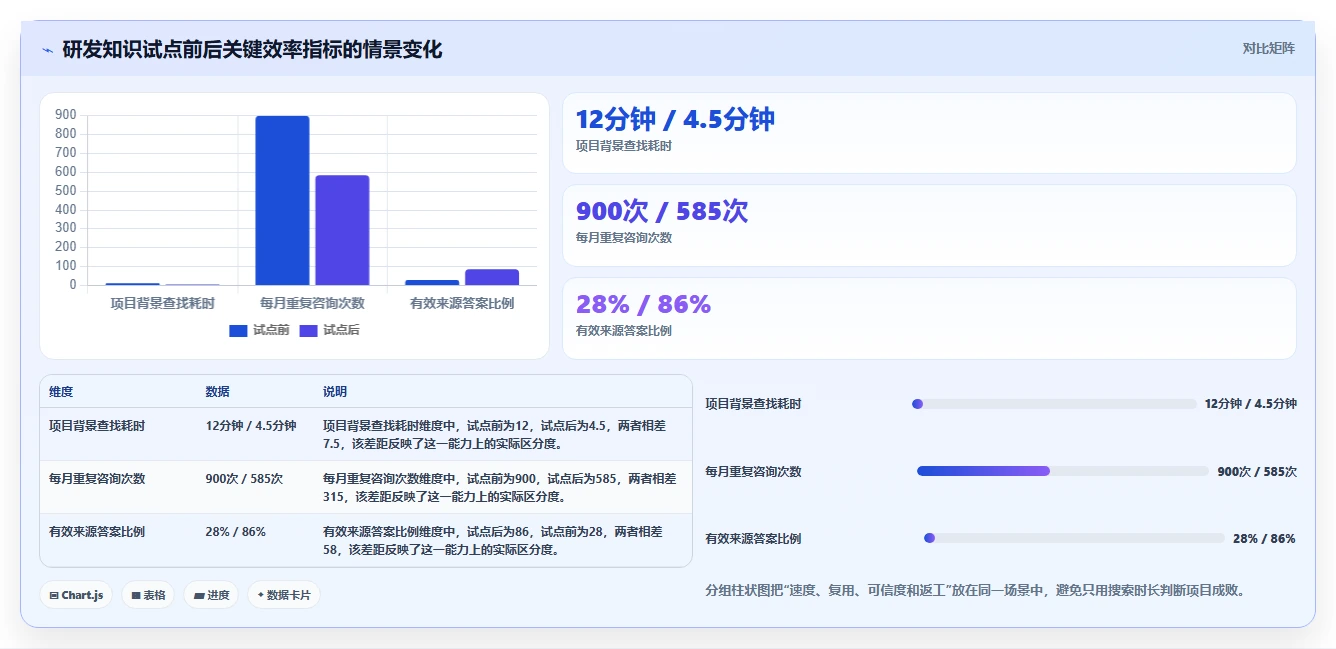The width and height of the screenshot is (1336, 649).
Task: Click the 说明 column header
Action: (335, 392)
